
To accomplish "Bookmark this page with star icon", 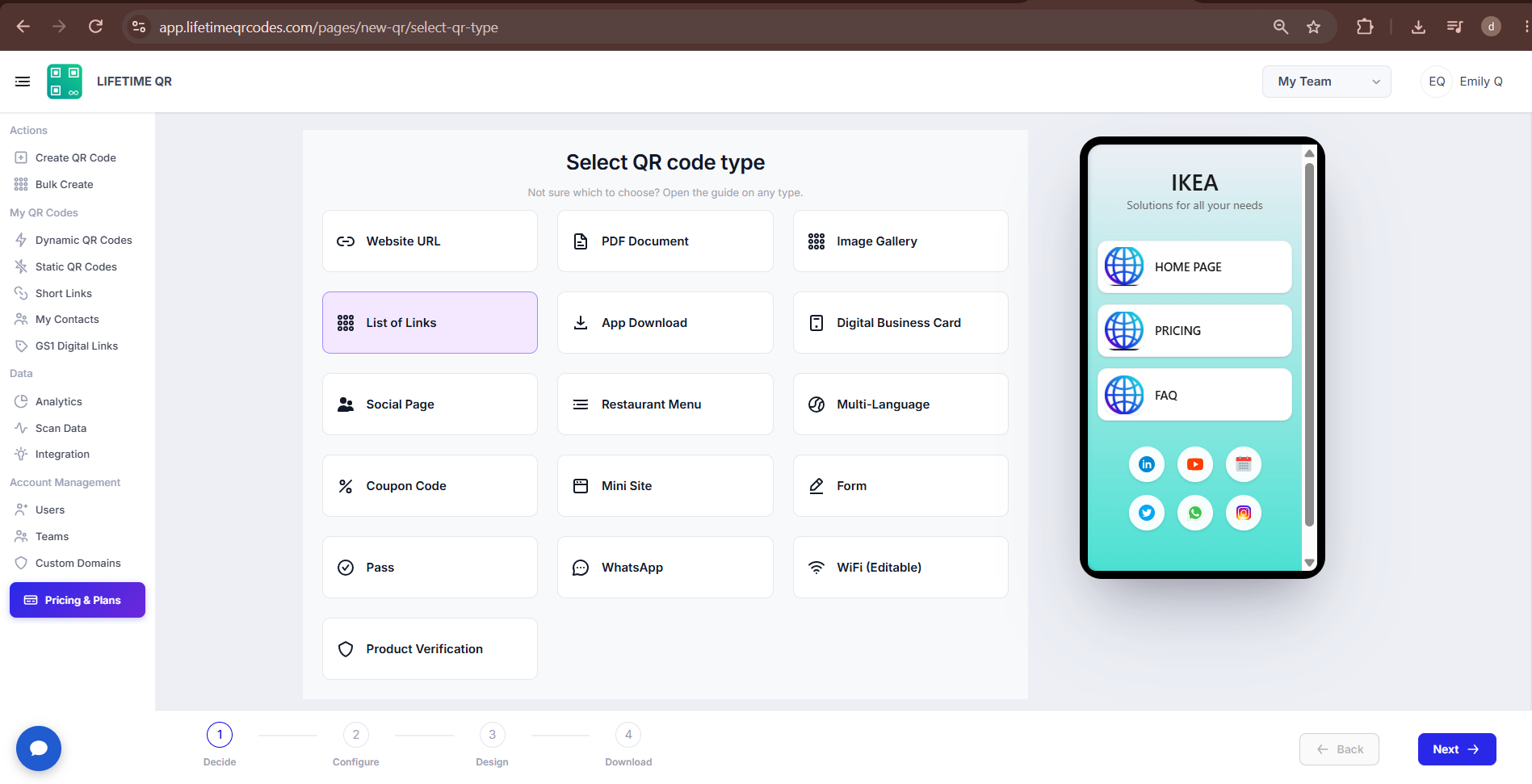I will [1314, 27].
